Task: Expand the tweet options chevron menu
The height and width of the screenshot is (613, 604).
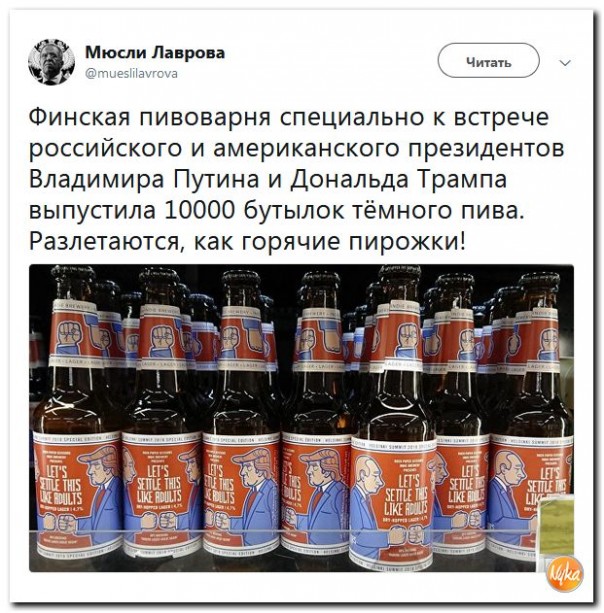Action: pyautogui.click(x=565, y=63)
